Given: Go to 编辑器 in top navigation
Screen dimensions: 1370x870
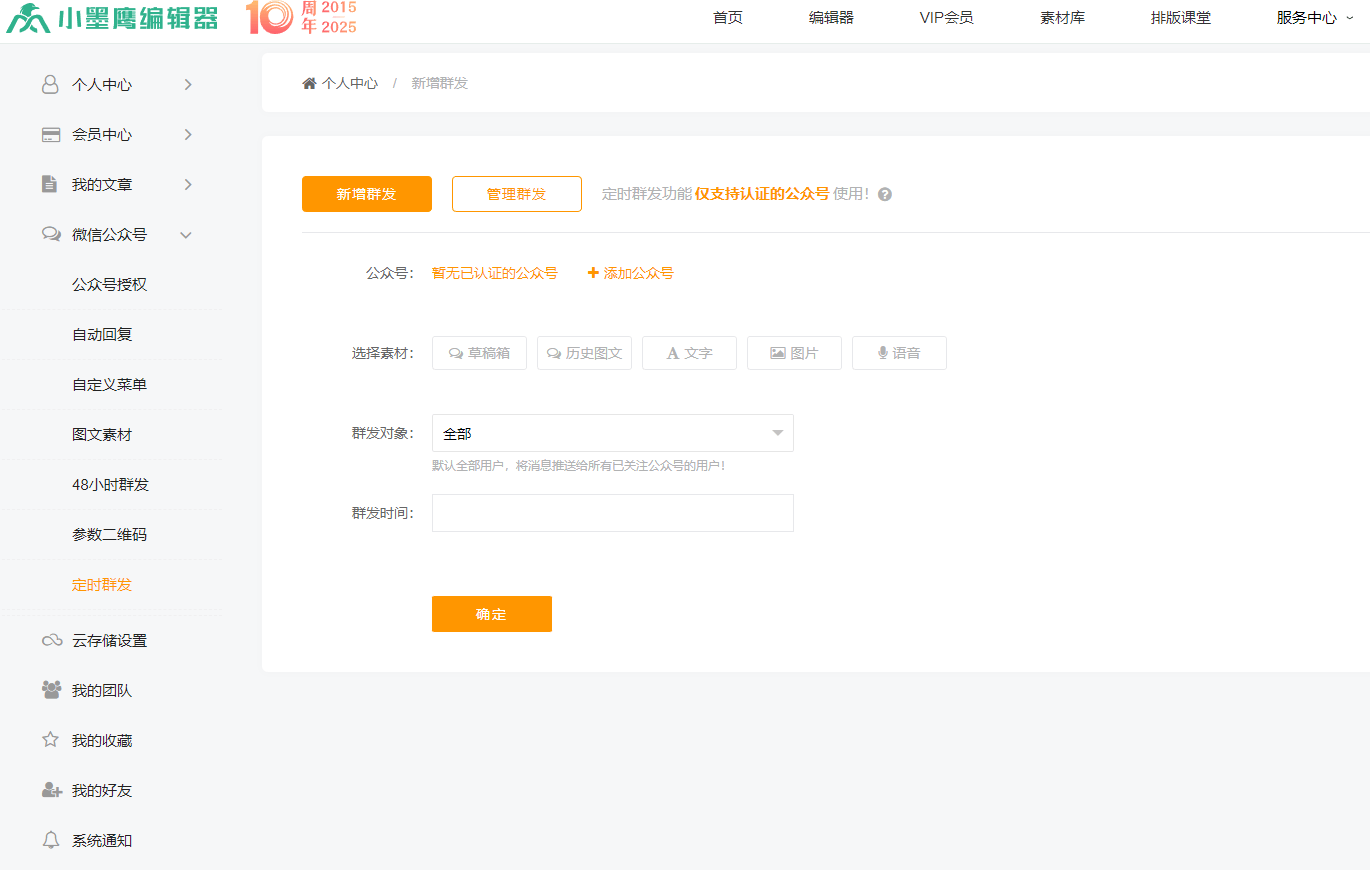Looking at the screenshot, I should (x=831, y=18).
